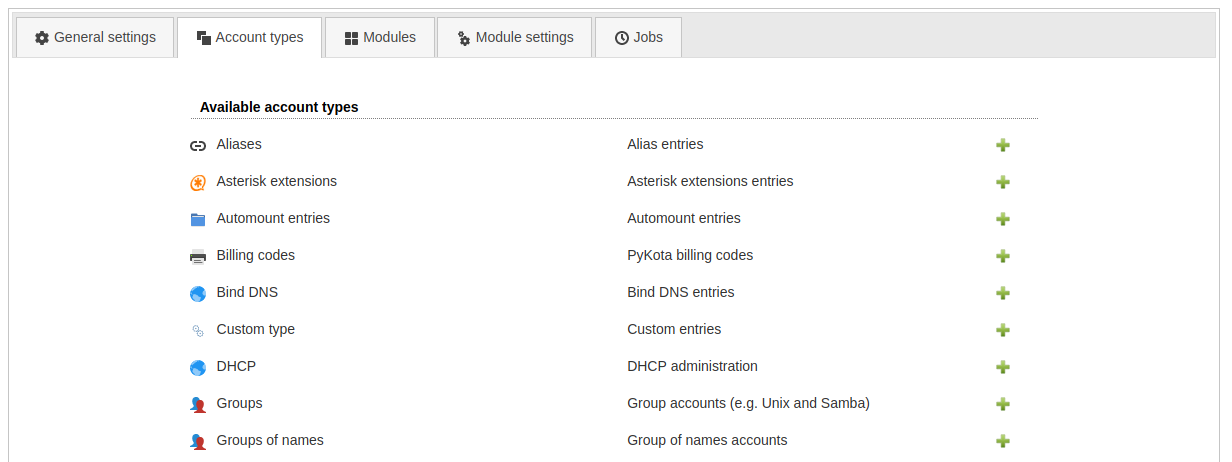This screenshot has width=1232, height=462.
Task: Click the DHCP globe icon
Action: [x=198, y=367]
